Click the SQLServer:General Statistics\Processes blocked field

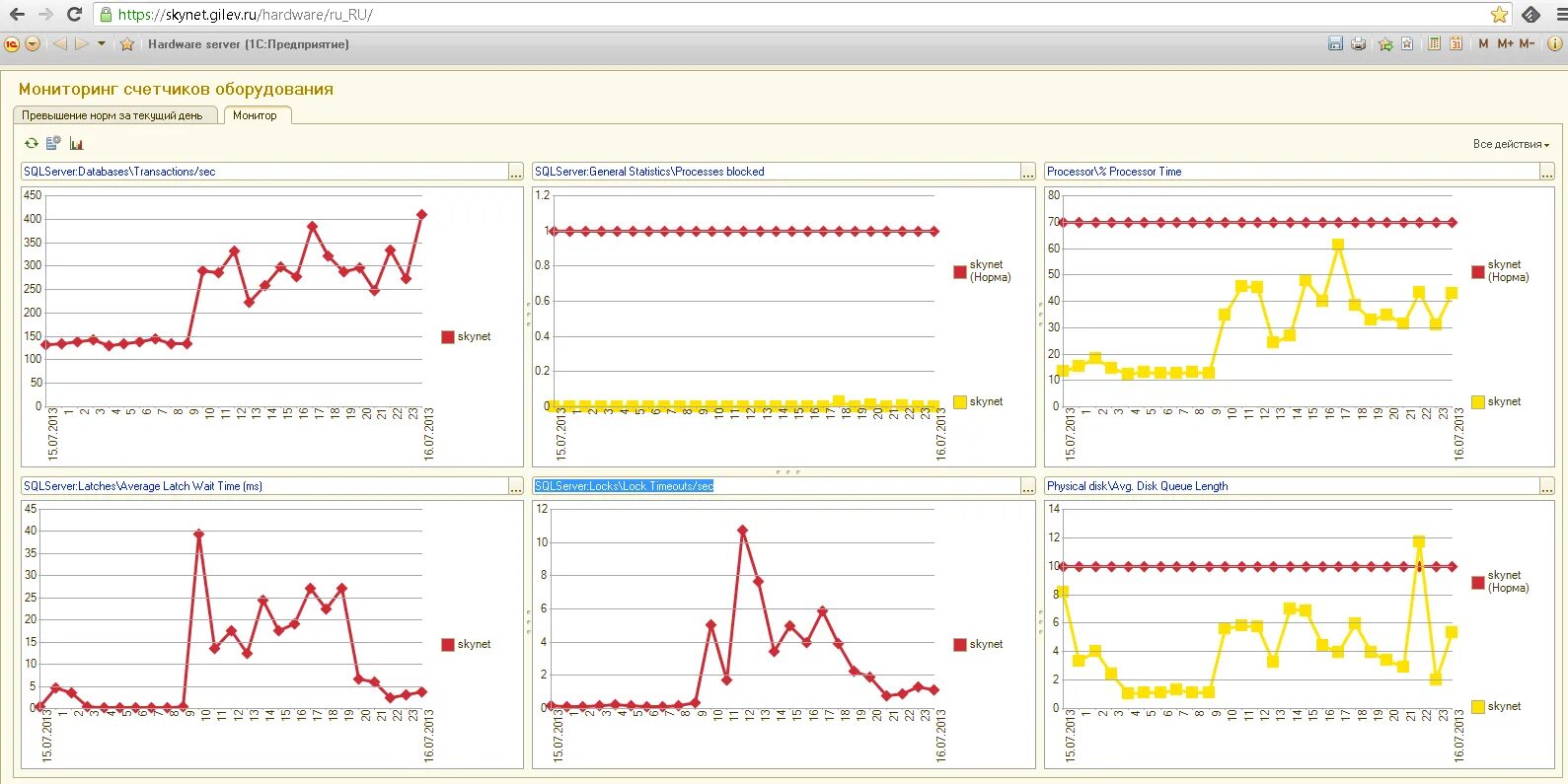click(x=776, y=172)
